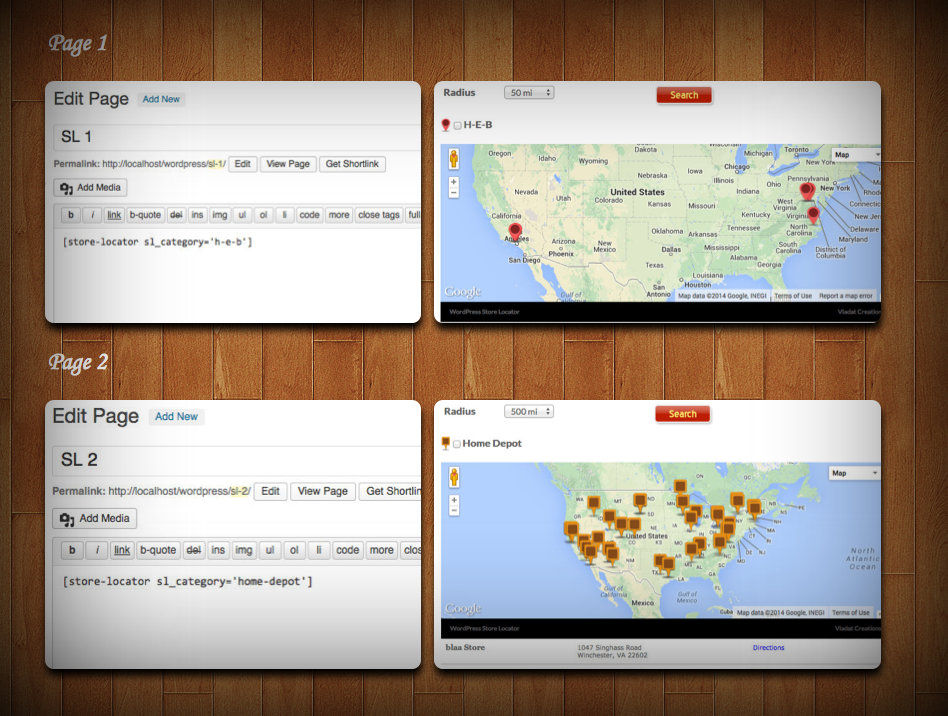
Task: Open the 500 mi radius dropdown
Action: (529, 412)
